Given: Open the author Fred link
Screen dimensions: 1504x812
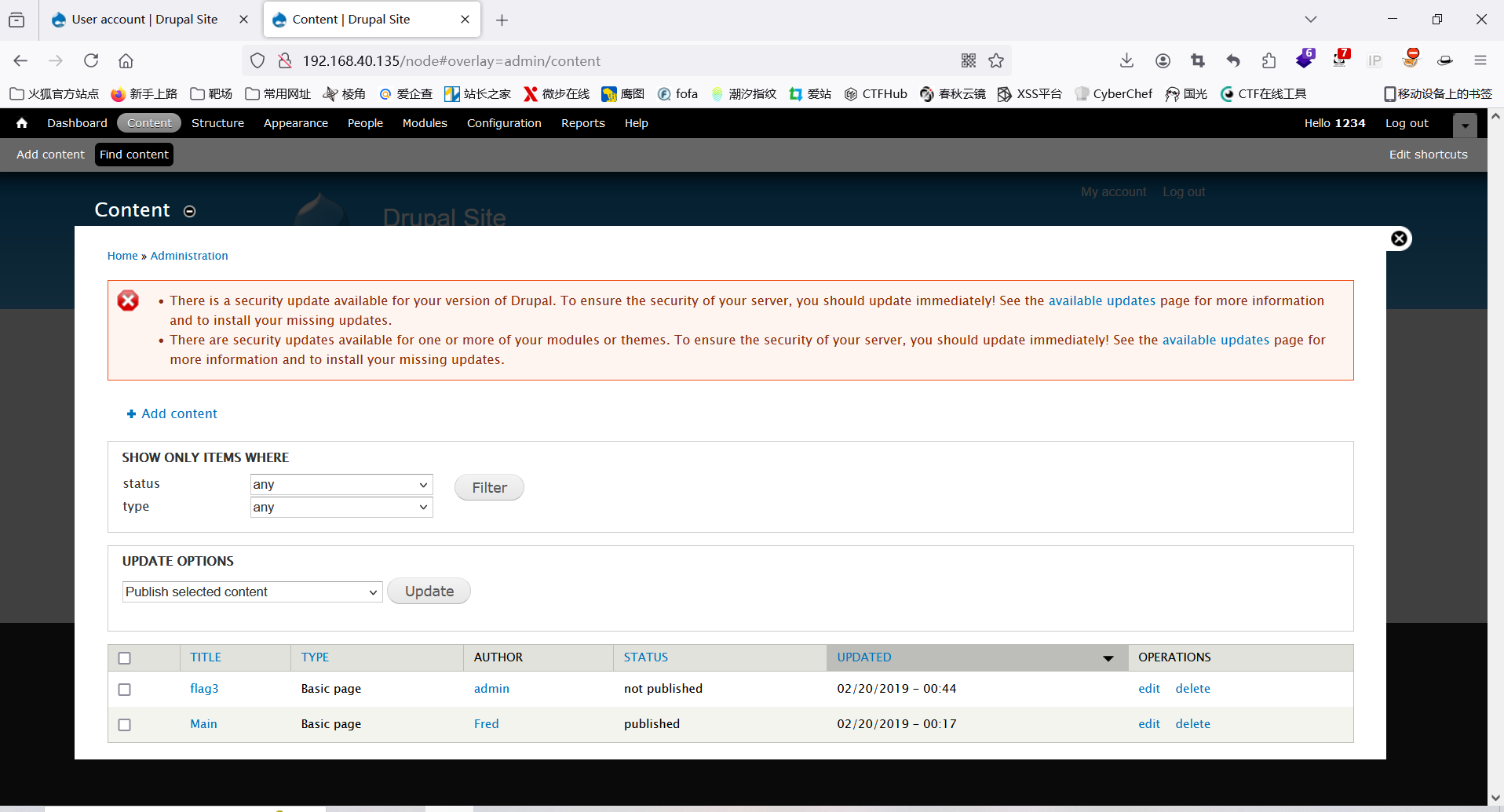Looking at the screenshot, I should point(487,724).
